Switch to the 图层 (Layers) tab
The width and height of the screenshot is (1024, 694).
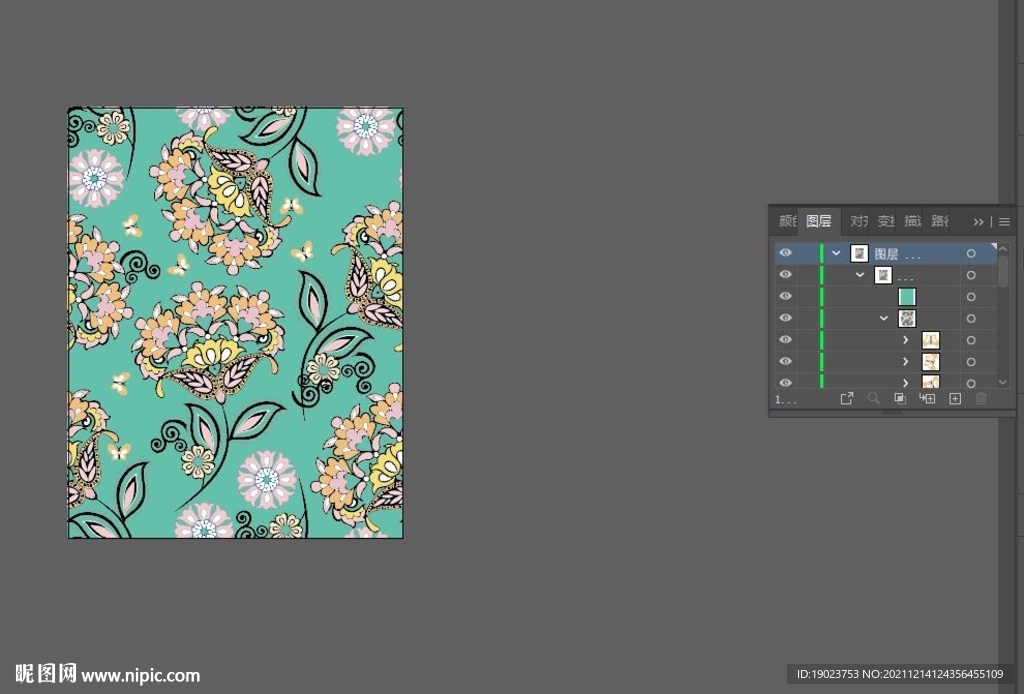tap(818, 222)
